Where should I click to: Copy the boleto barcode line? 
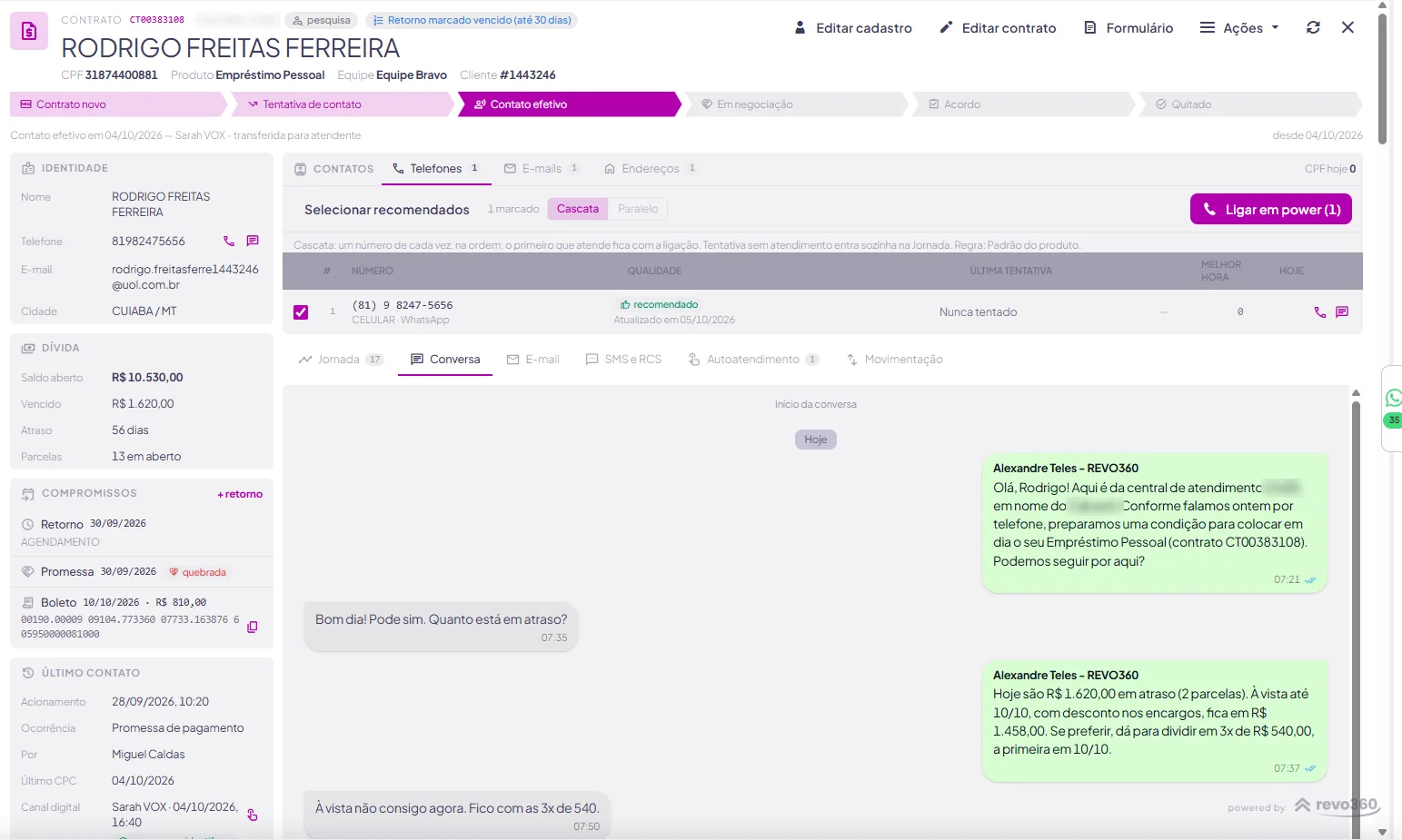click(x=253, y=627)
